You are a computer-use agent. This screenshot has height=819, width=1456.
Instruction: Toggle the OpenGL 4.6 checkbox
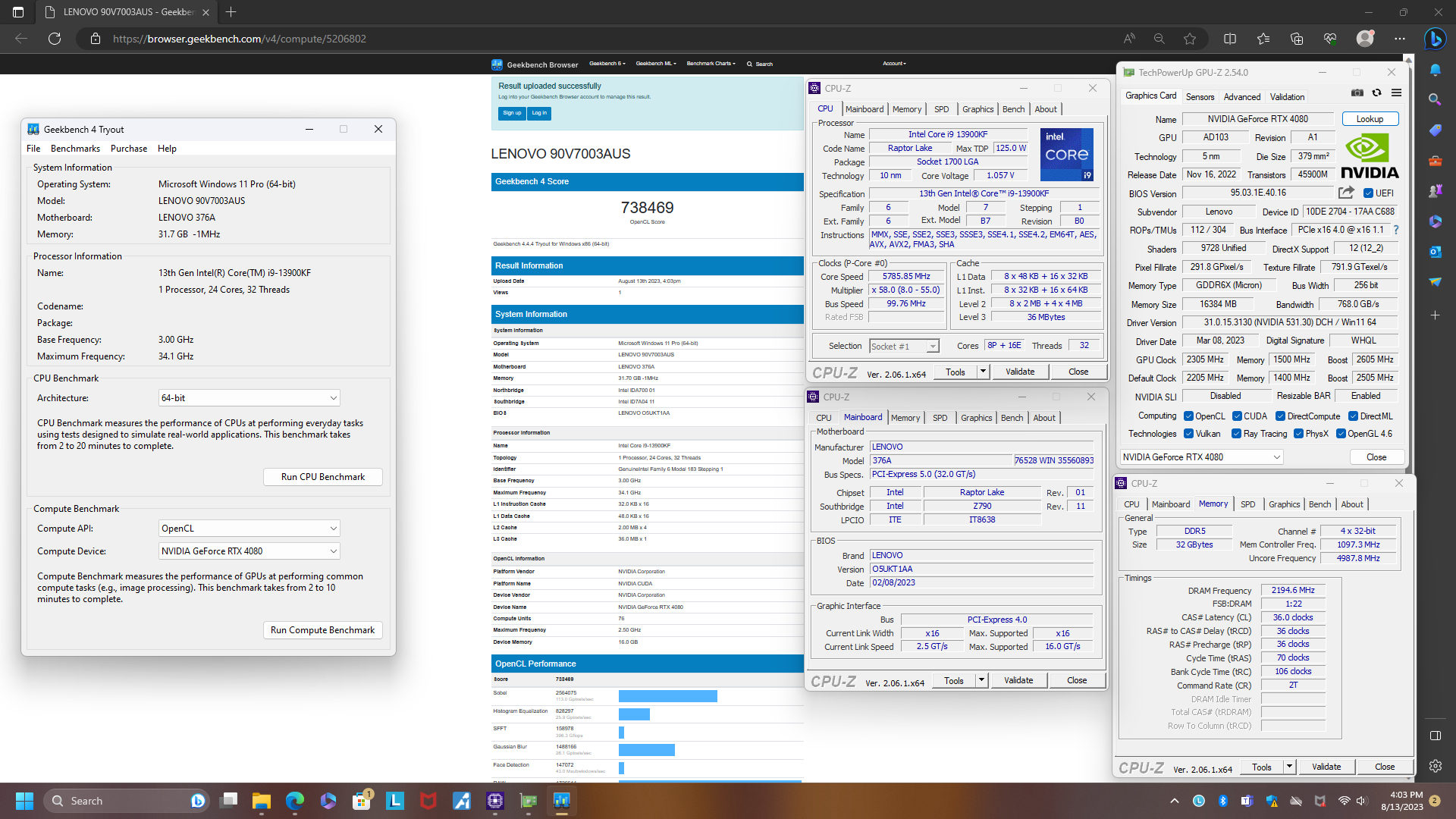click(1341, 434)
